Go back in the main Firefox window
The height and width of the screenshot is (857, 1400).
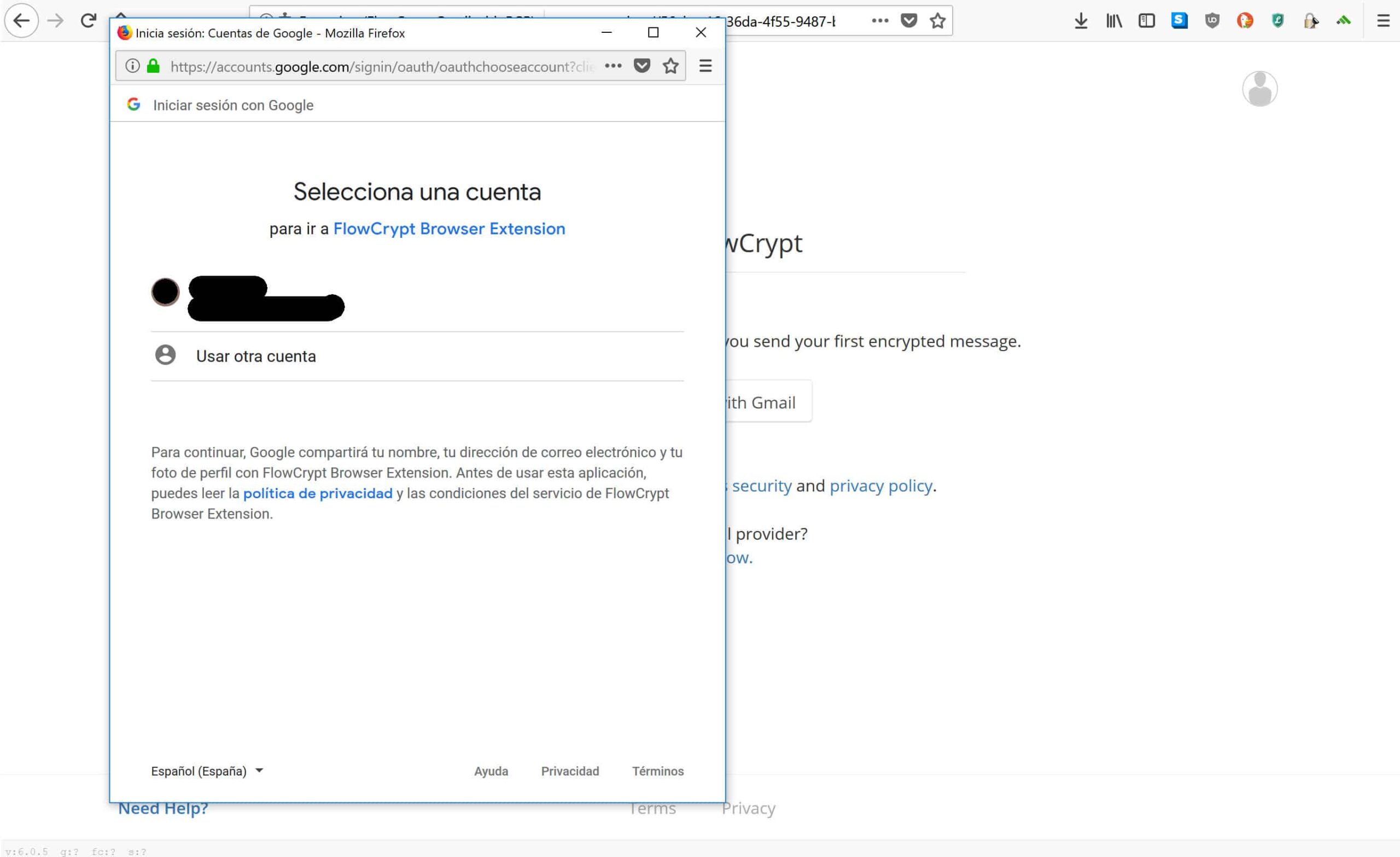point(21,21)
